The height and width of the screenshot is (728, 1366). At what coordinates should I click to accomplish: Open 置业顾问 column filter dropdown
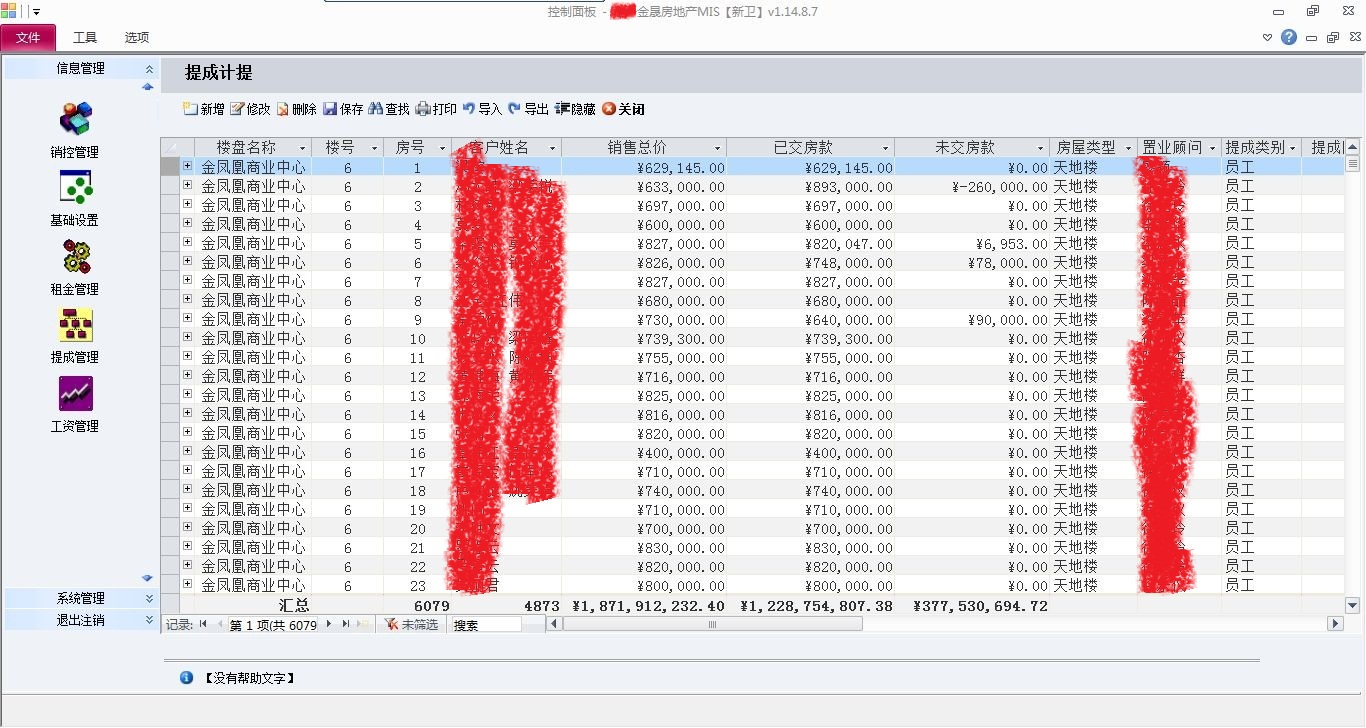tap(1212, 148)
